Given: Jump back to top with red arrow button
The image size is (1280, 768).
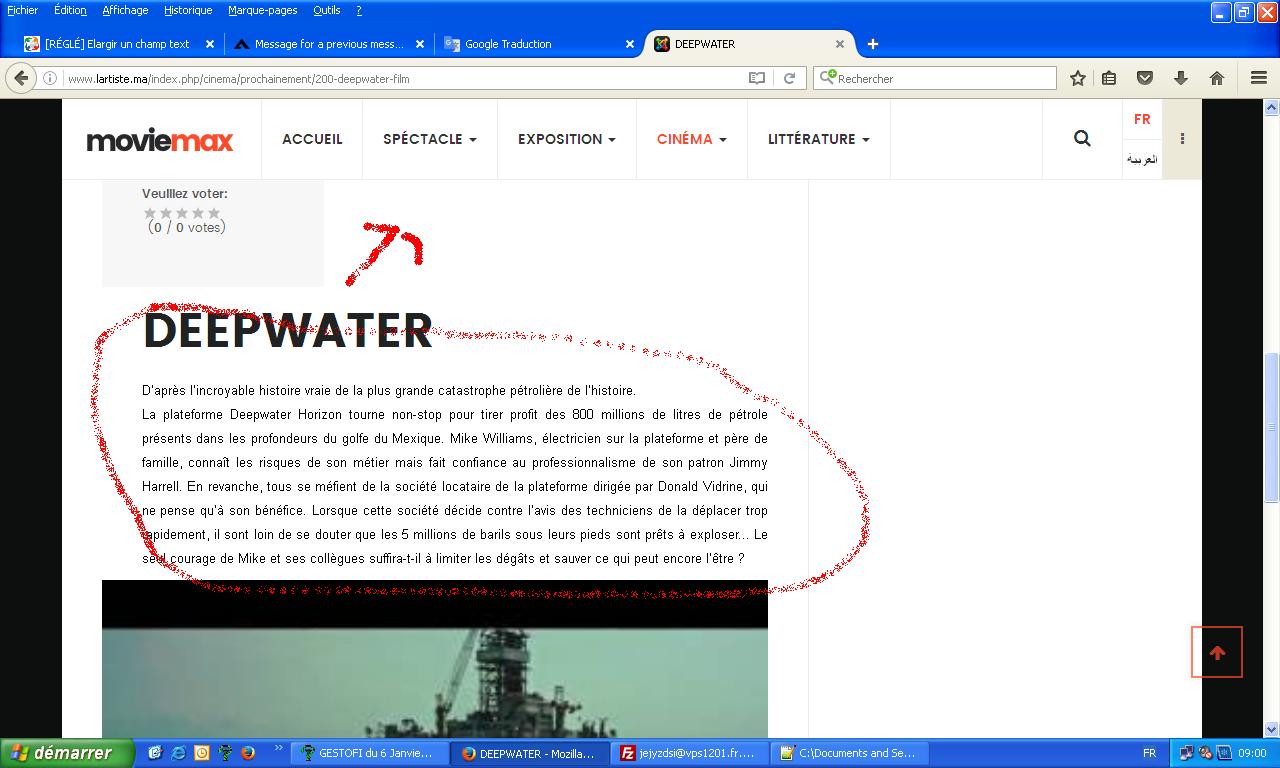Looking at the screenshot, I should (x=1217, y=652).
